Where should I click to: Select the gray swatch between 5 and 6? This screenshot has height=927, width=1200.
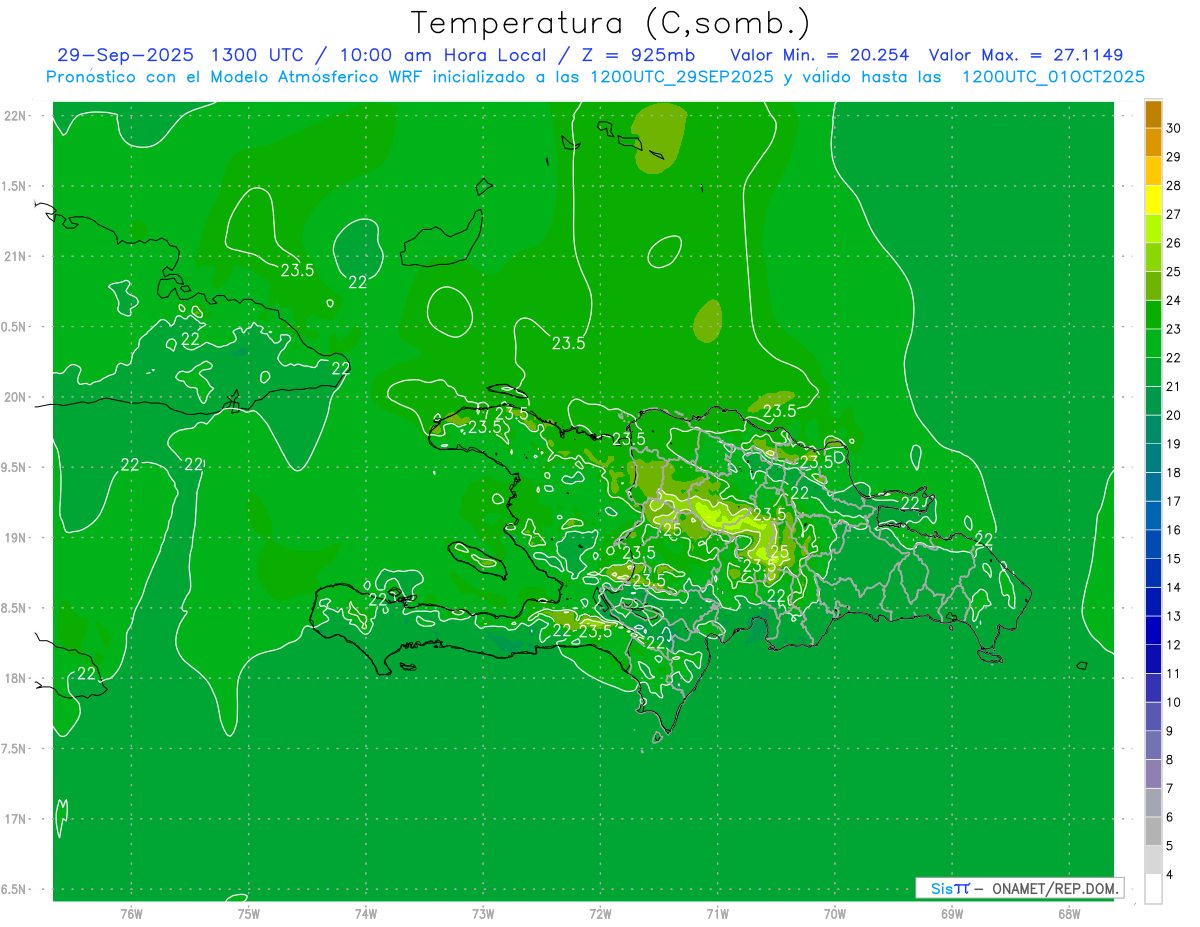[x=1153, y=831]
